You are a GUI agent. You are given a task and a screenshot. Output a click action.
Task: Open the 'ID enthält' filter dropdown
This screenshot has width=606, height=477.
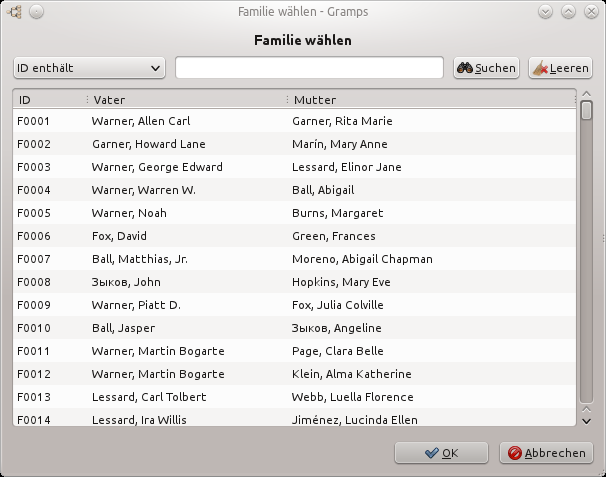pyautogui.click(x=89, y=68)
